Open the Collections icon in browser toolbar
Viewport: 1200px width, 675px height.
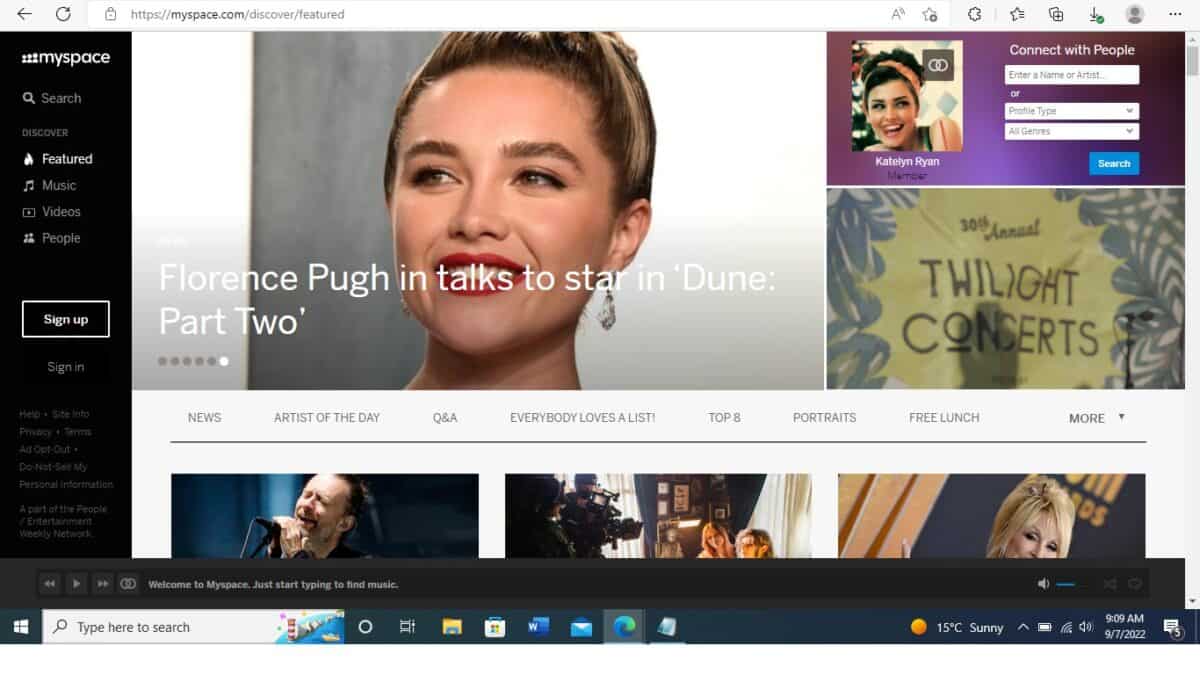point(1056,14)
